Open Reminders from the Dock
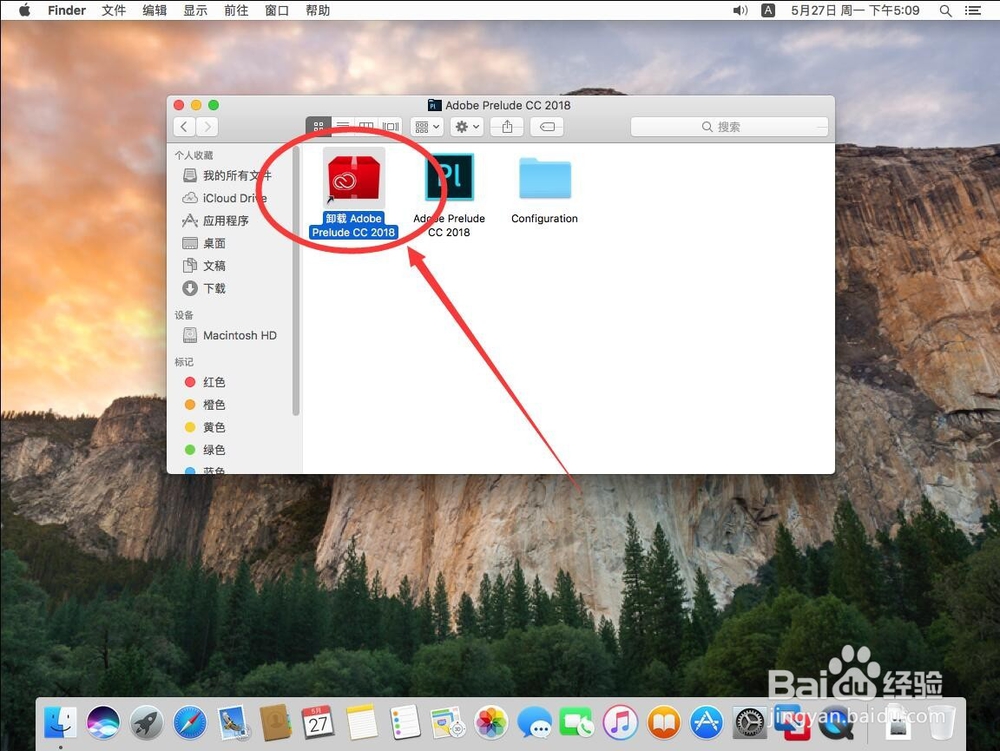Image resolution: width=1000 pixels, height=751 pixels. coord(405,723)
